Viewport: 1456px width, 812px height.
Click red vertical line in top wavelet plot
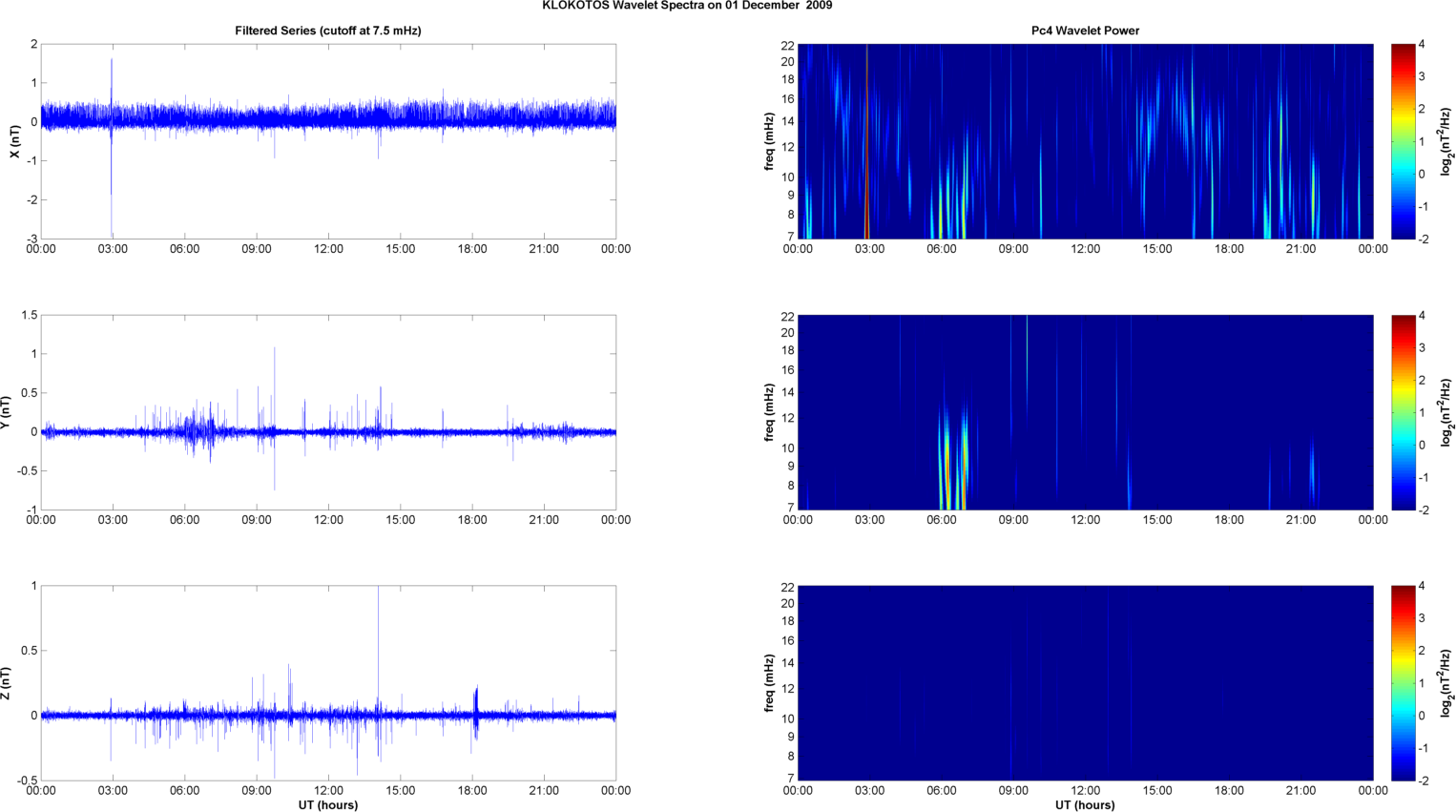click(x=866, y=141)
